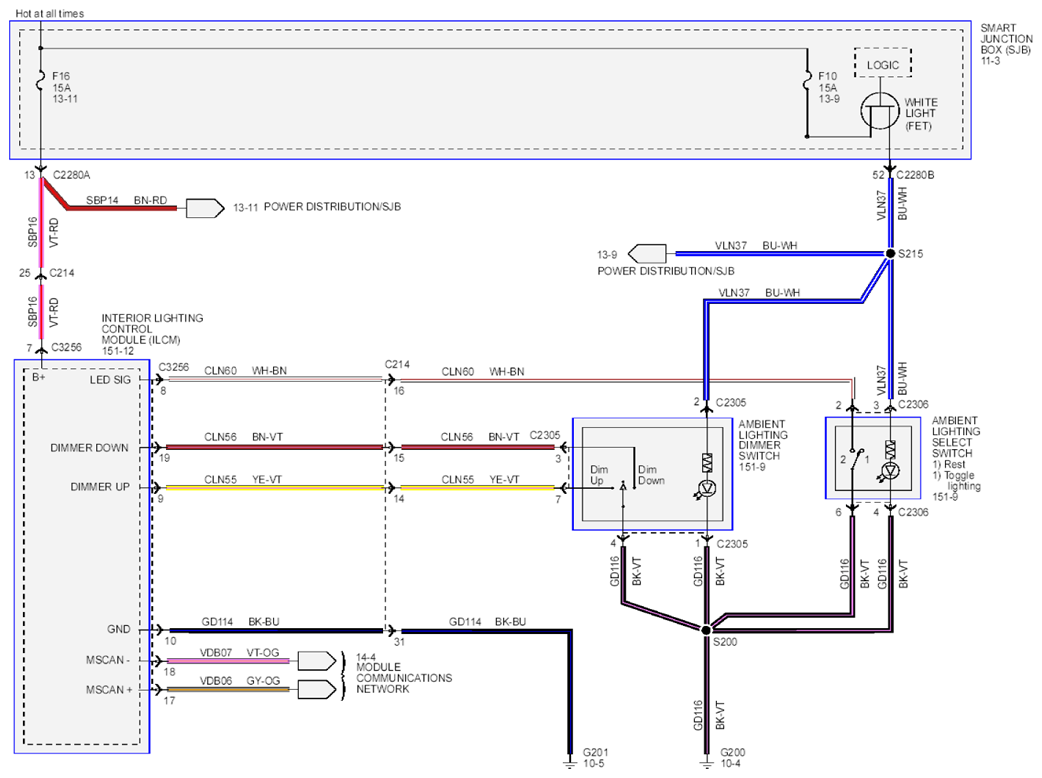Screen dimensions: 1042x778
Task: Open the MSCAN - network reference arrow
Action: pos(317,660)
